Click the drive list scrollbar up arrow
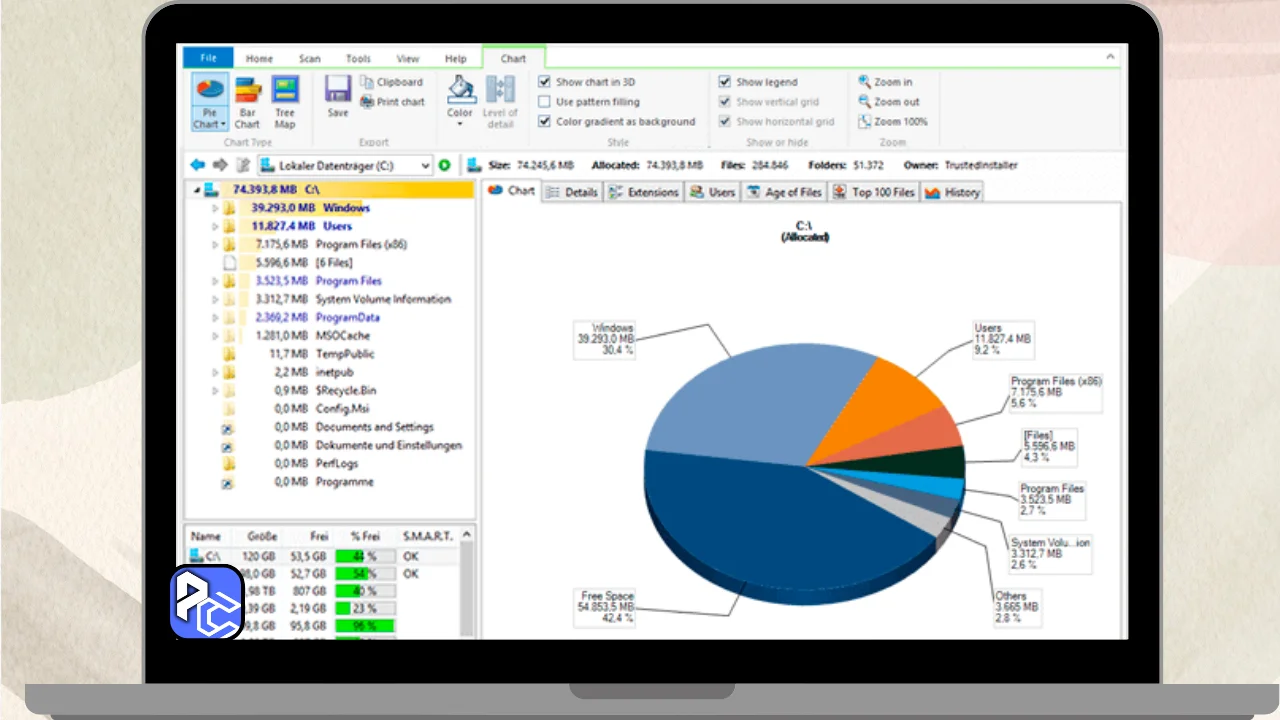This screenshot has height=720, width=1280. pos(466,535)
